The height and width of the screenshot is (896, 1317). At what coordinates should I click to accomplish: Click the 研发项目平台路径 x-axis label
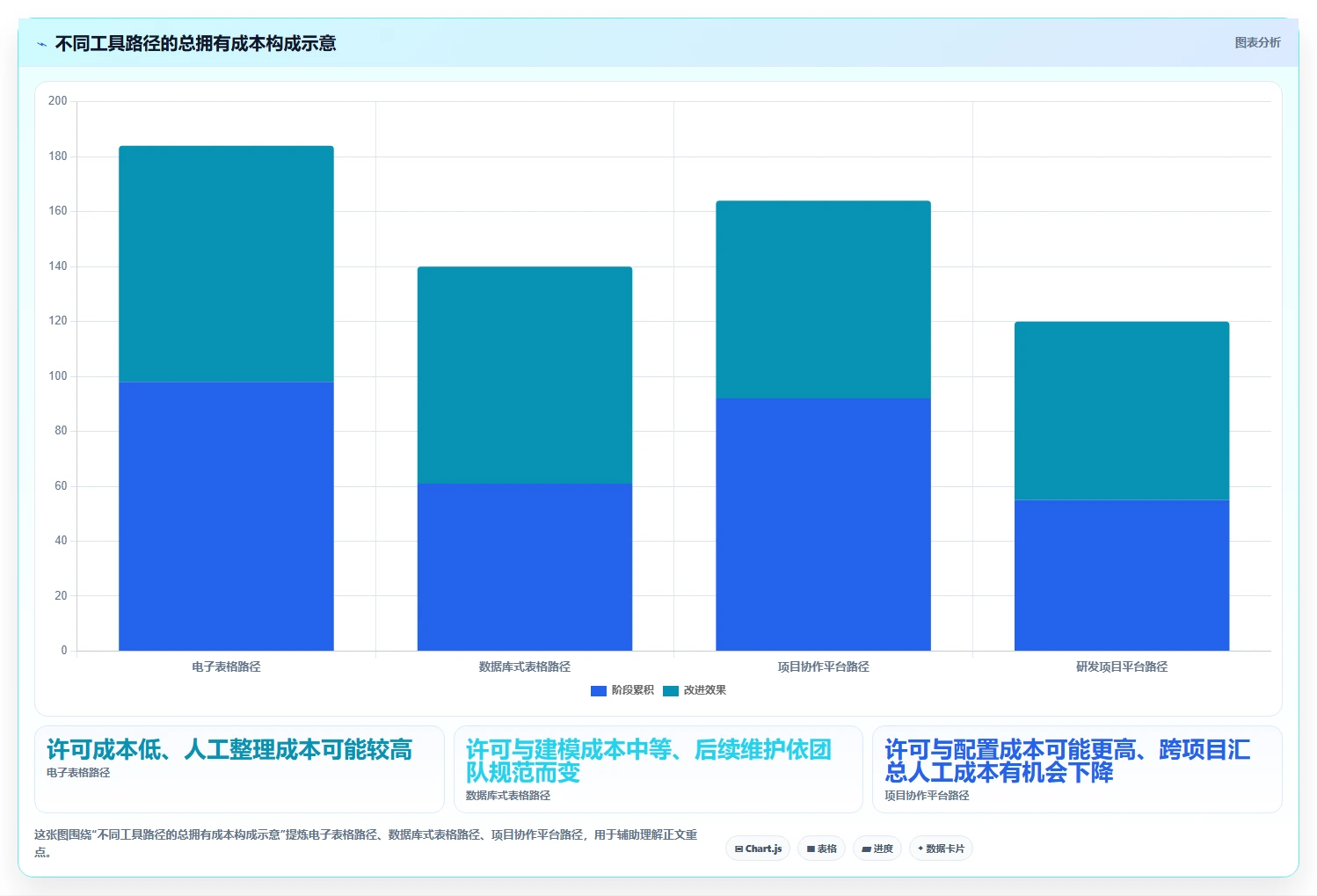click(x=1122, y=667)
